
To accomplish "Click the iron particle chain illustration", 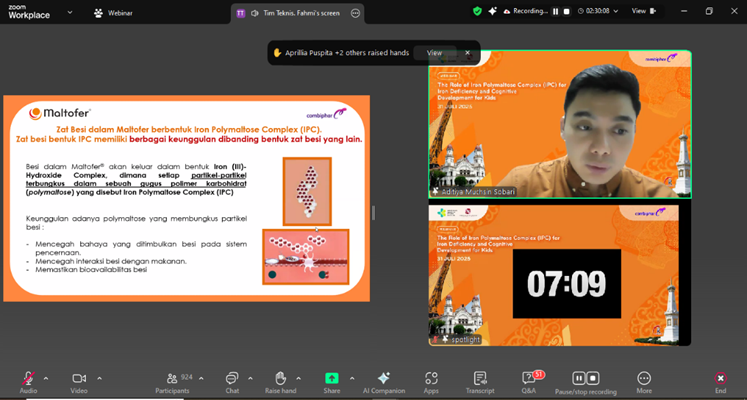I will pyautogui.click(x=307, y=191).
